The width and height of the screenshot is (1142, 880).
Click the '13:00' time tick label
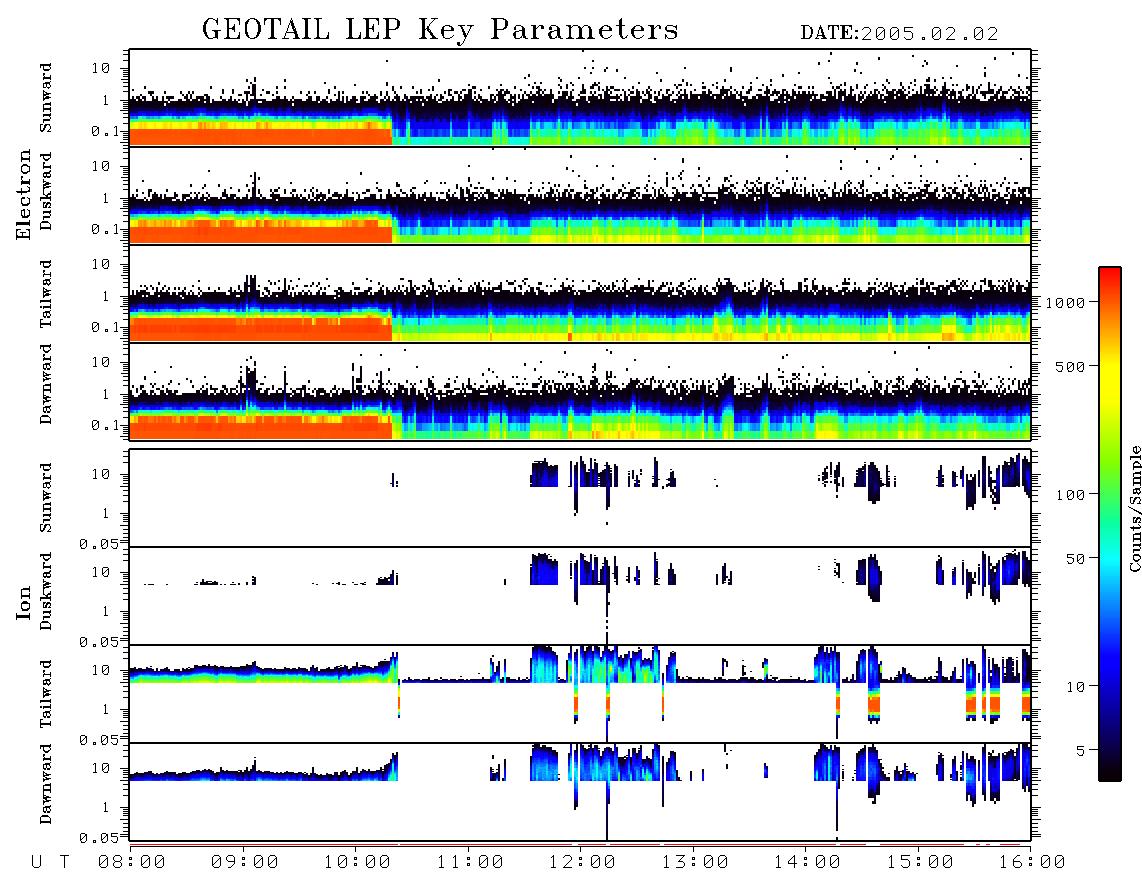pos(695,862)
